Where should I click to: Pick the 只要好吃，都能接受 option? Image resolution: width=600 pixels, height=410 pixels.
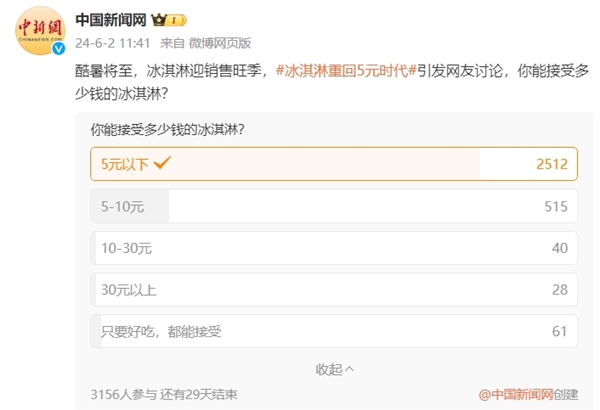tap(334, 331)
